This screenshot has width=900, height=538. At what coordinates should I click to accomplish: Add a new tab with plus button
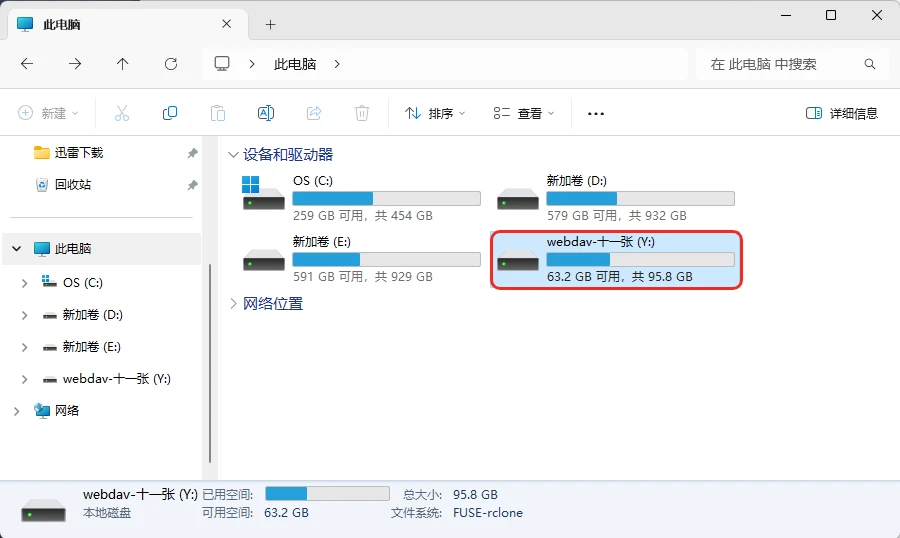pos(271,24)
